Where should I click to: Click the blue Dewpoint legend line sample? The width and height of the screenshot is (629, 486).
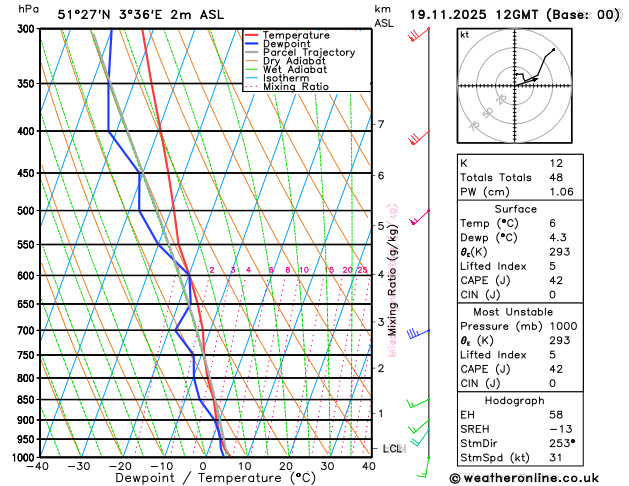pos(252,44)
